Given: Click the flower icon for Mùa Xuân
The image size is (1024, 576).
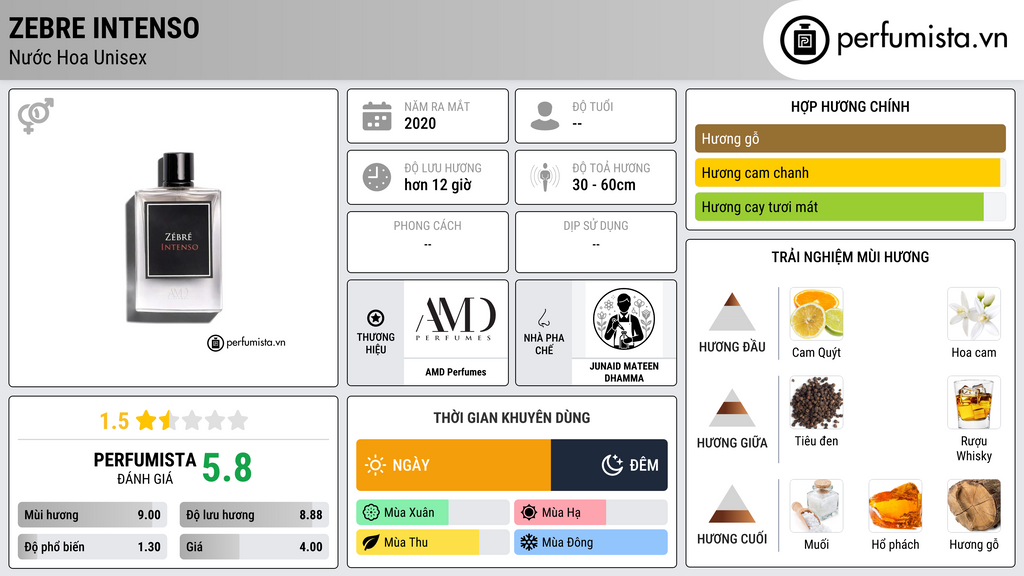Looking at the screenshot, I should pos(370,513).
